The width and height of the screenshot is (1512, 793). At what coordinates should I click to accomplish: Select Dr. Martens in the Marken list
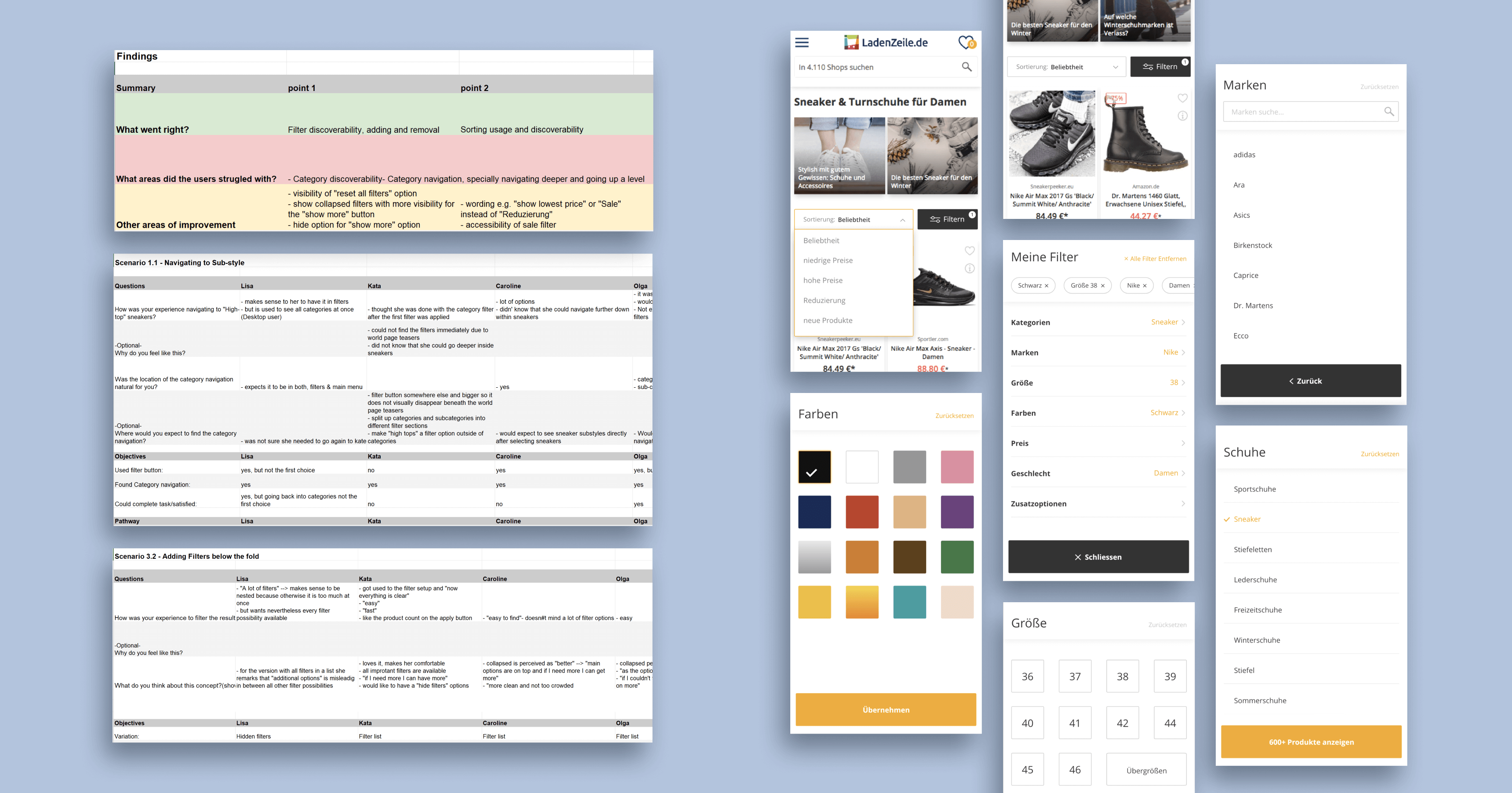point(1253,305)
